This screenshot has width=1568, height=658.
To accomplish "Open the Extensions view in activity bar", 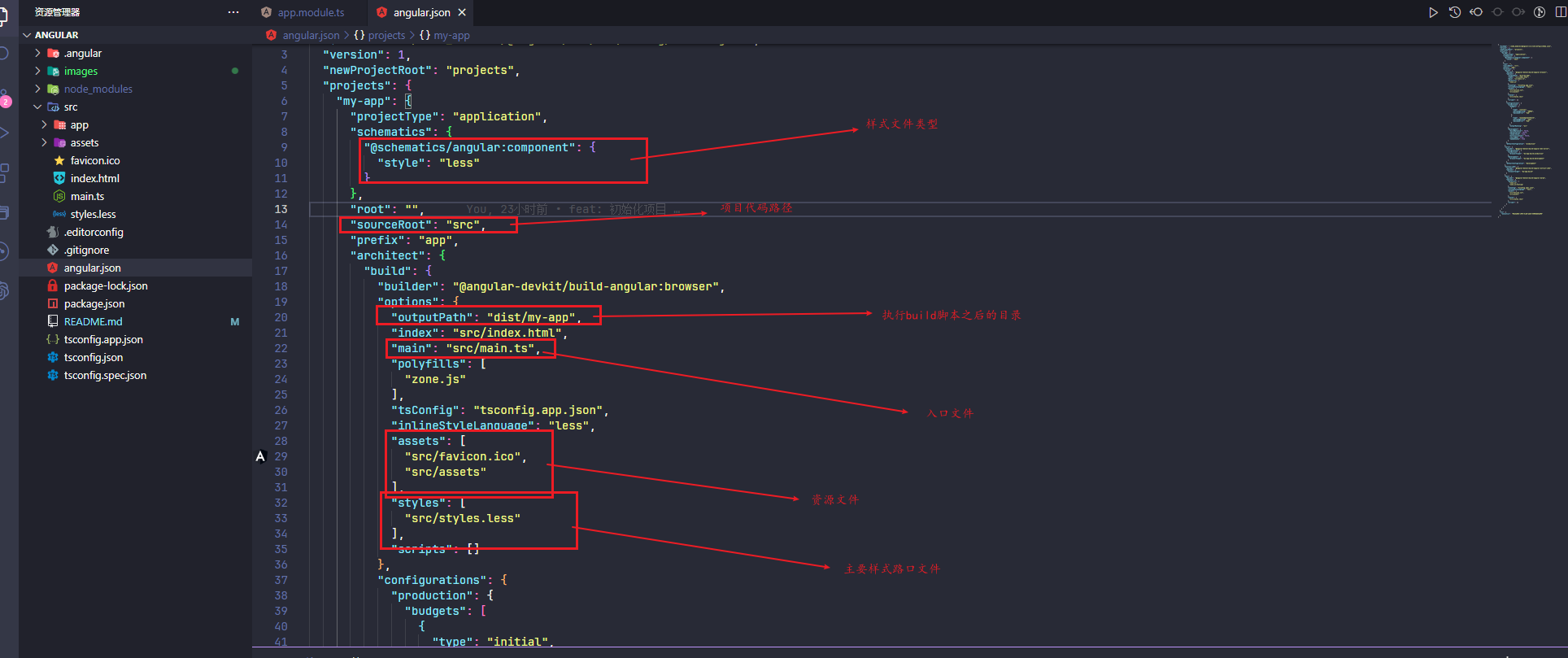I will click(x=4, y=172).
